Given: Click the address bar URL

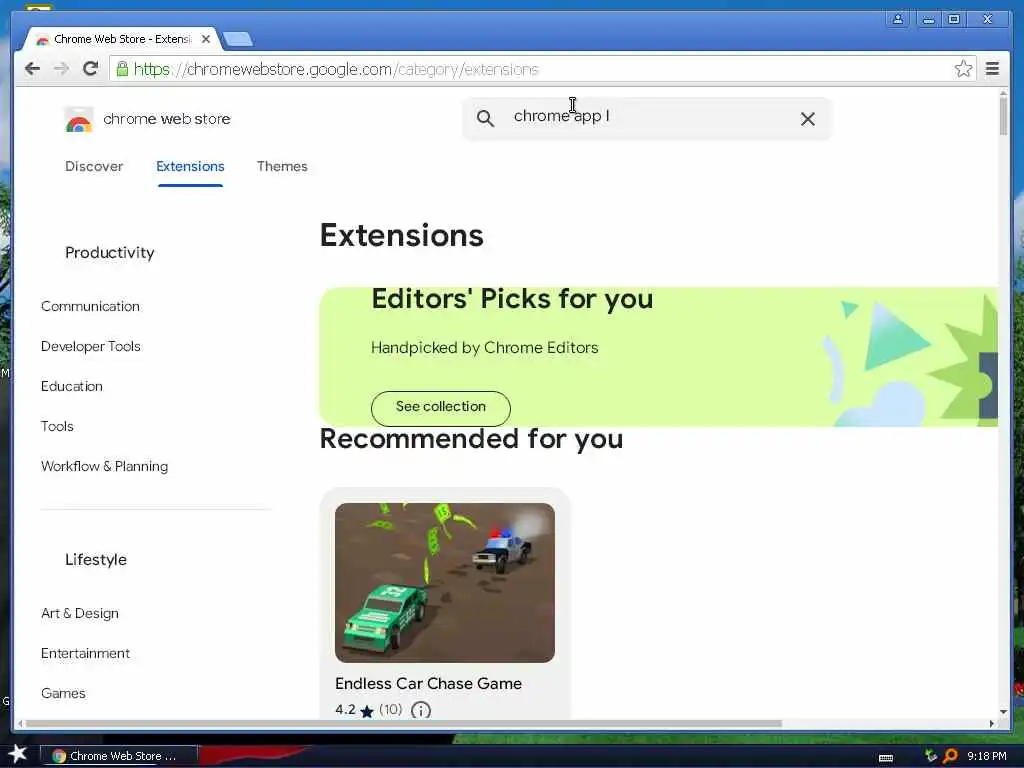Looking at the screenshot, I should (x=336, y=69).
